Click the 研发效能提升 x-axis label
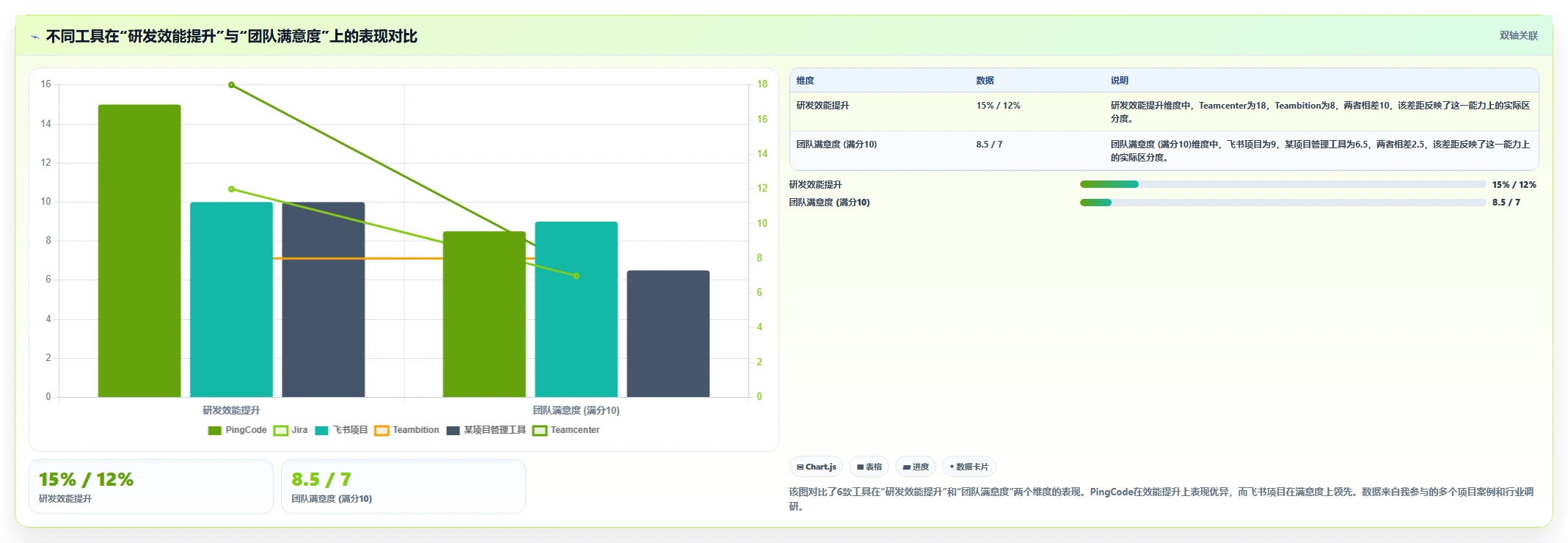The width and height of the screenshot is (1568, 543). click(231, 410)
